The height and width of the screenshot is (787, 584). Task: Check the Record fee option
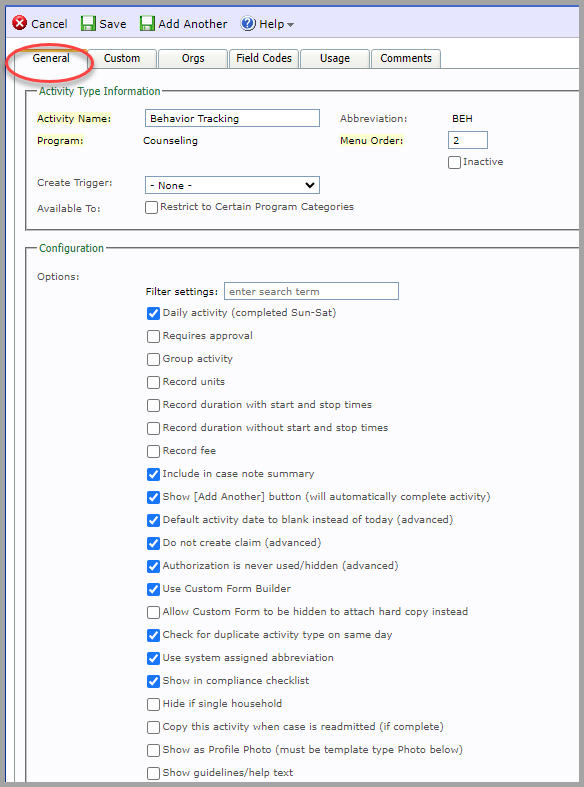(154, 451)
